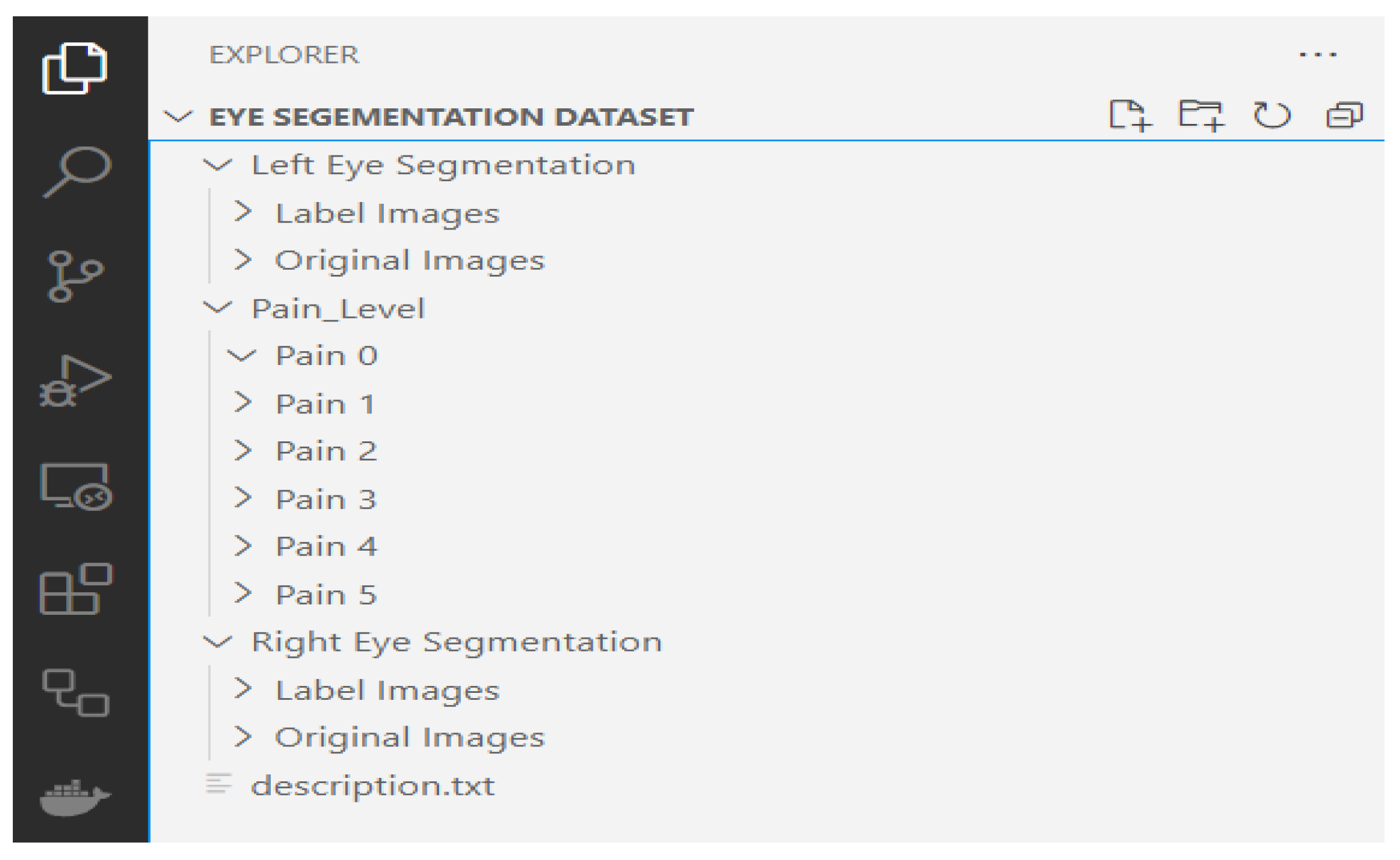1400x860 pixels.
Task: Collapse the Right Eye Segmentation folder
Action: (x=218, y=642)
